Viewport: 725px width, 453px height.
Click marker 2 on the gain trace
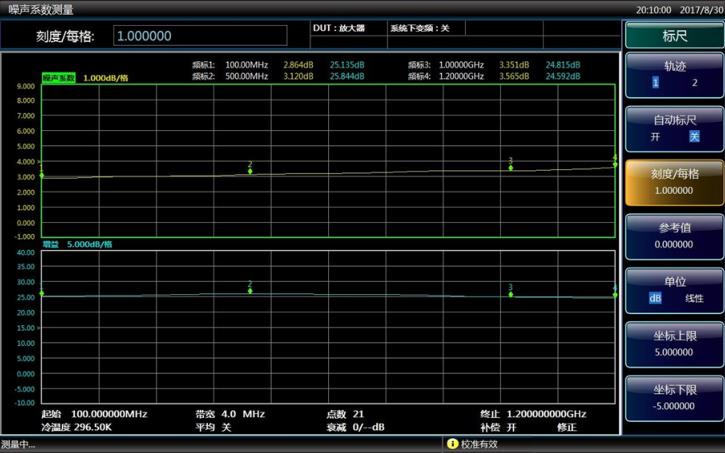click(x=250, y=290)
